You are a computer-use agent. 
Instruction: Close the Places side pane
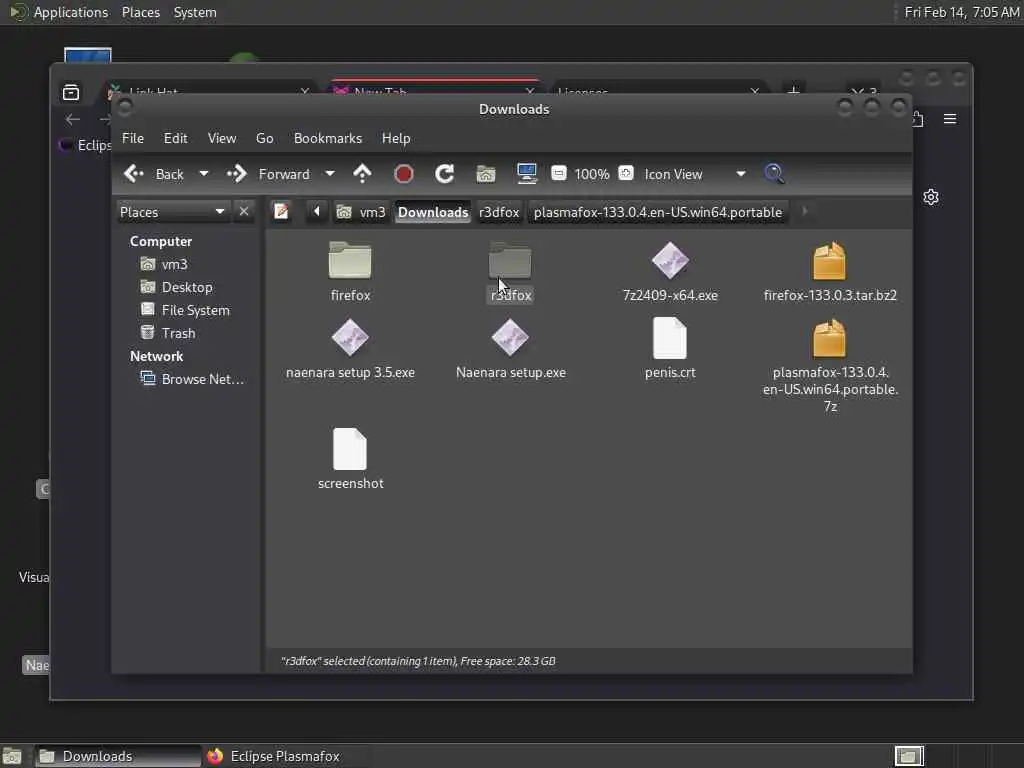point(244,212)
